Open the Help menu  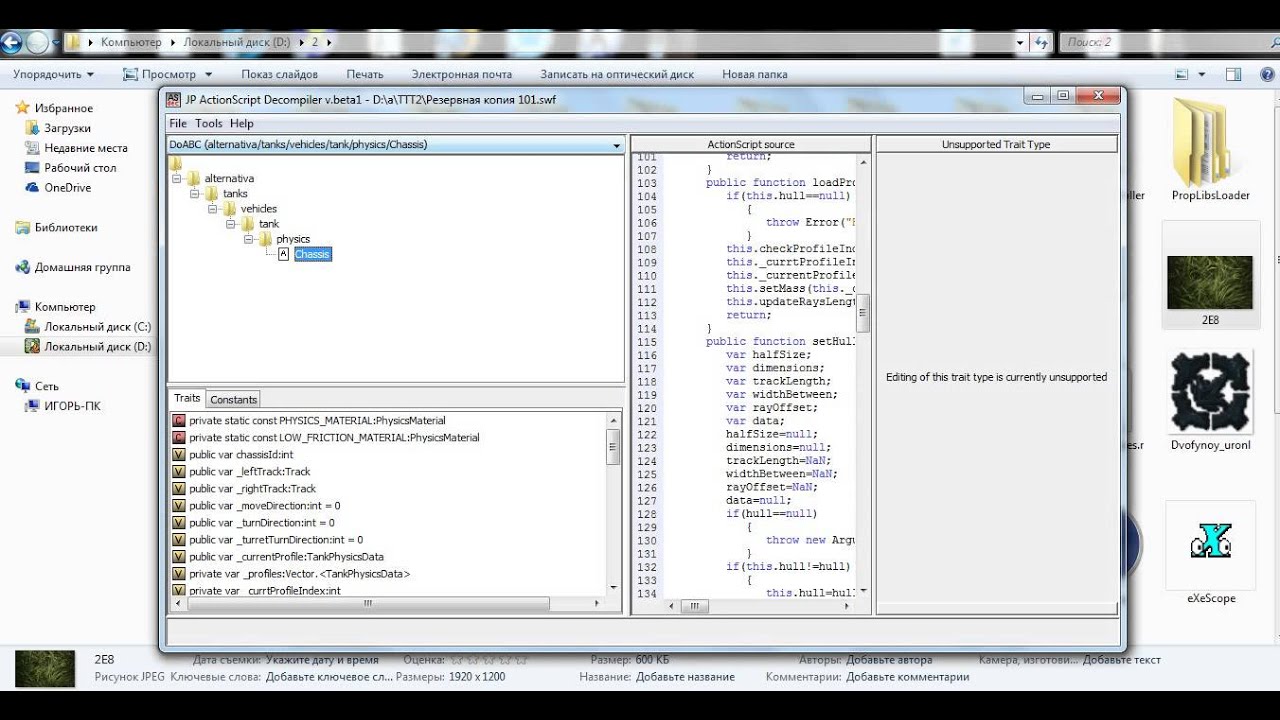(242, 123)
